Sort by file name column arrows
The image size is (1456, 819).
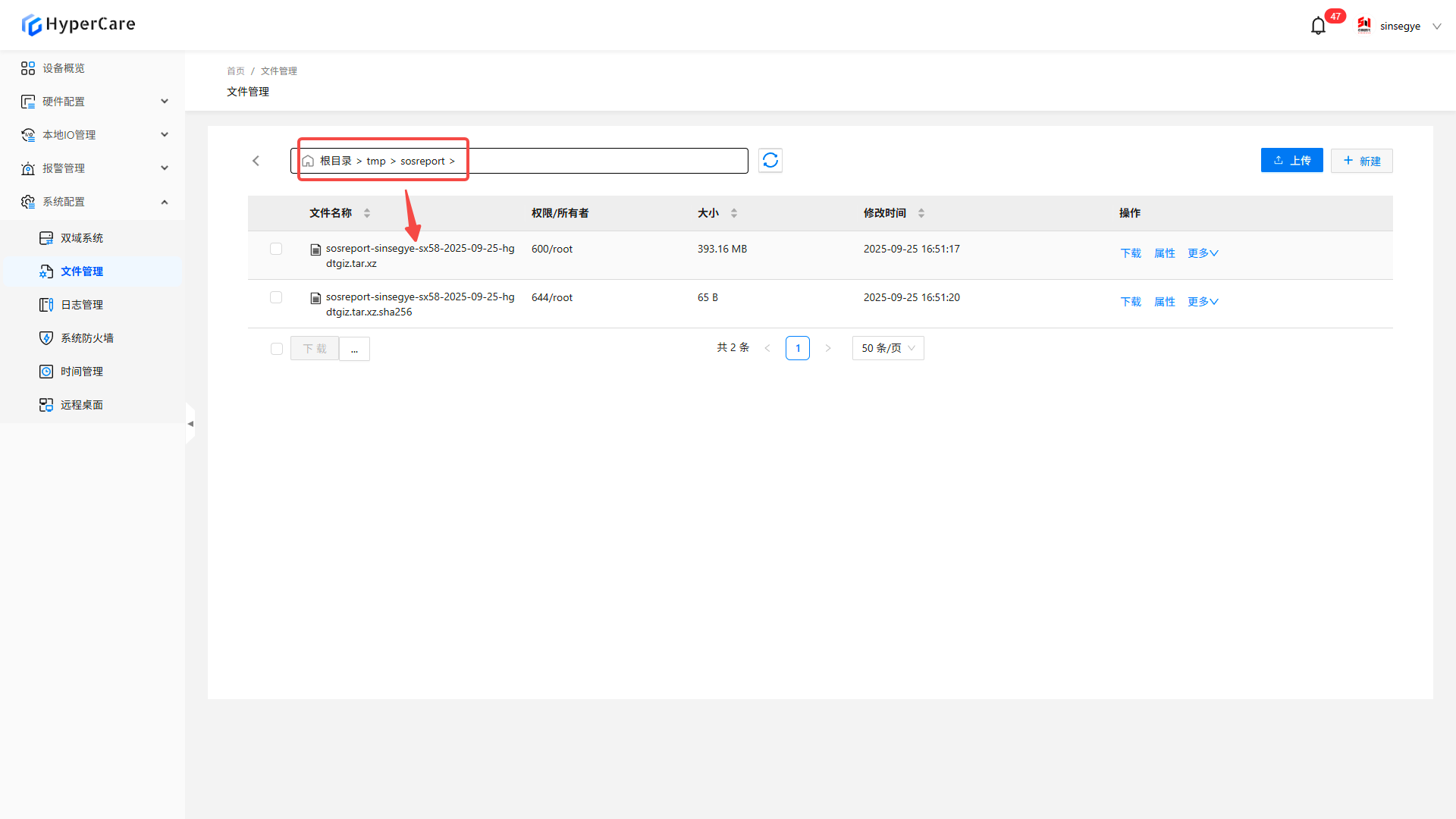click(x=367, y=213)
